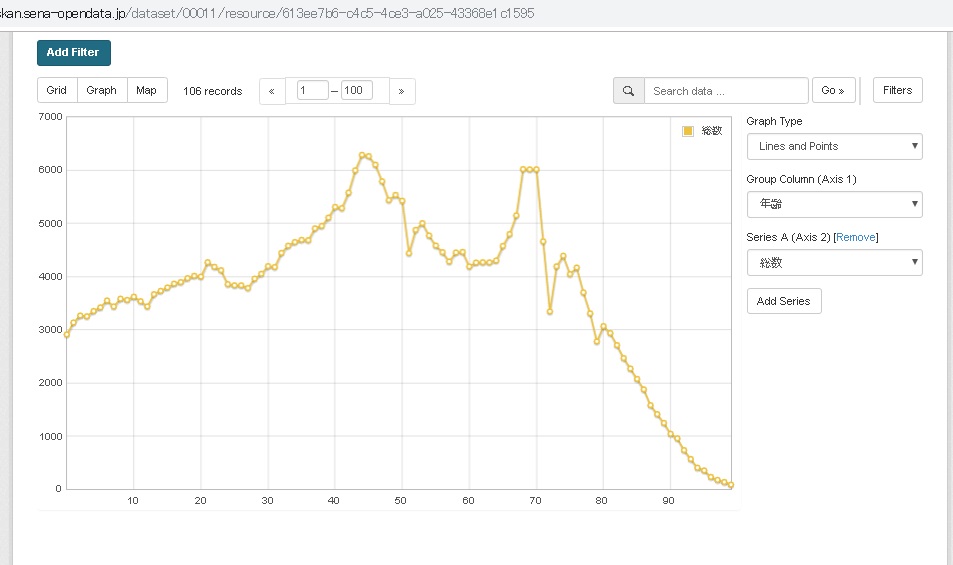Image resolution: width=953 pixels, height=565 pixels.
Task: Click the Remove link for Series A
Action: (855, 237)
